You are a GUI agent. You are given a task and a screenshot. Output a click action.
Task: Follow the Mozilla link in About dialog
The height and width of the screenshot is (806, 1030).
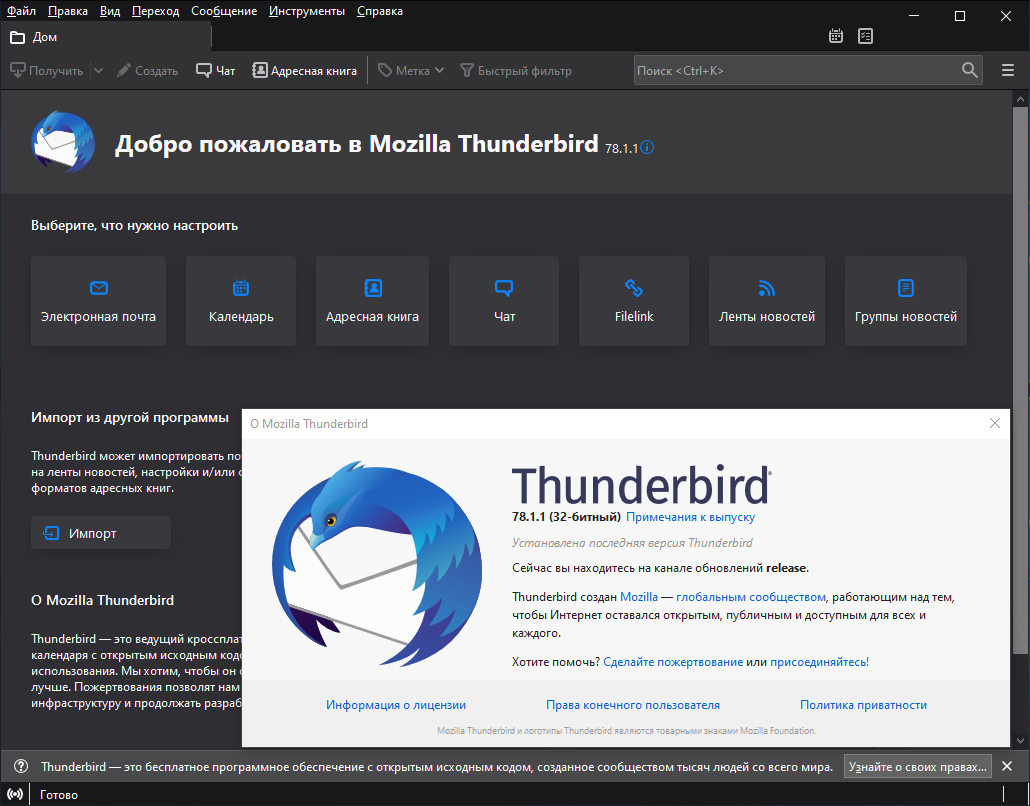pos(639,596)
